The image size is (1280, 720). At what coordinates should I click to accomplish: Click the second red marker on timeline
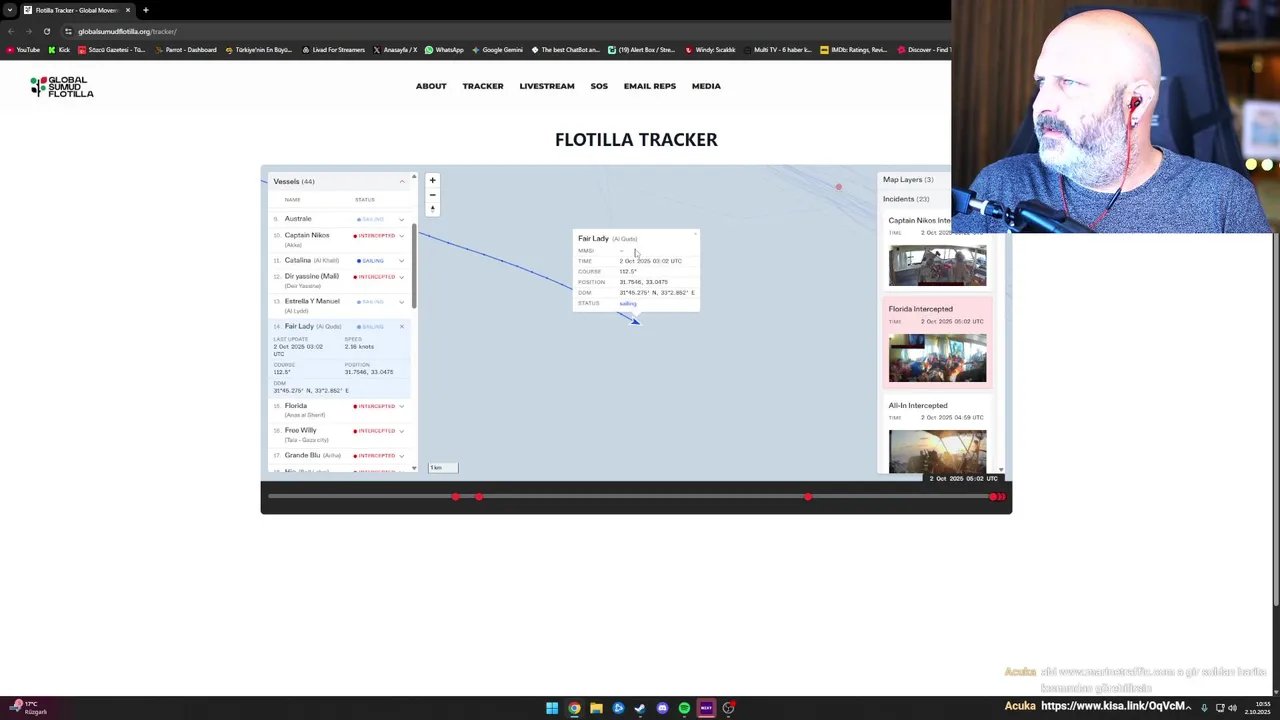479,496
